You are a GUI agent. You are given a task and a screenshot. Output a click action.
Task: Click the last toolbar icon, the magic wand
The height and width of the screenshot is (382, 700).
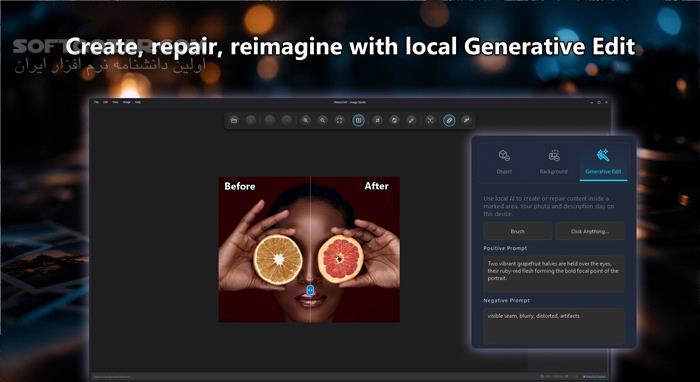[467, 120]
